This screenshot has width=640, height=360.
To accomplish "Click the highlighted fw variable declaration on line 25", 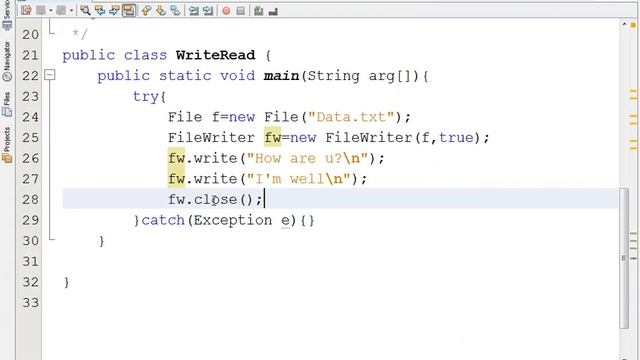I will [x=272, y=138].
